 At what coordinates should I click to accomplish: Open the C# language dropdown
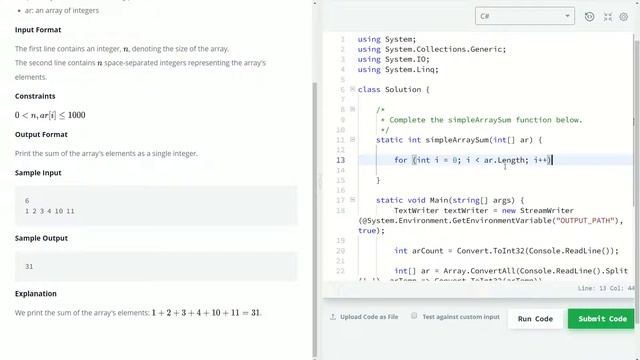click(x=524, y=16)
